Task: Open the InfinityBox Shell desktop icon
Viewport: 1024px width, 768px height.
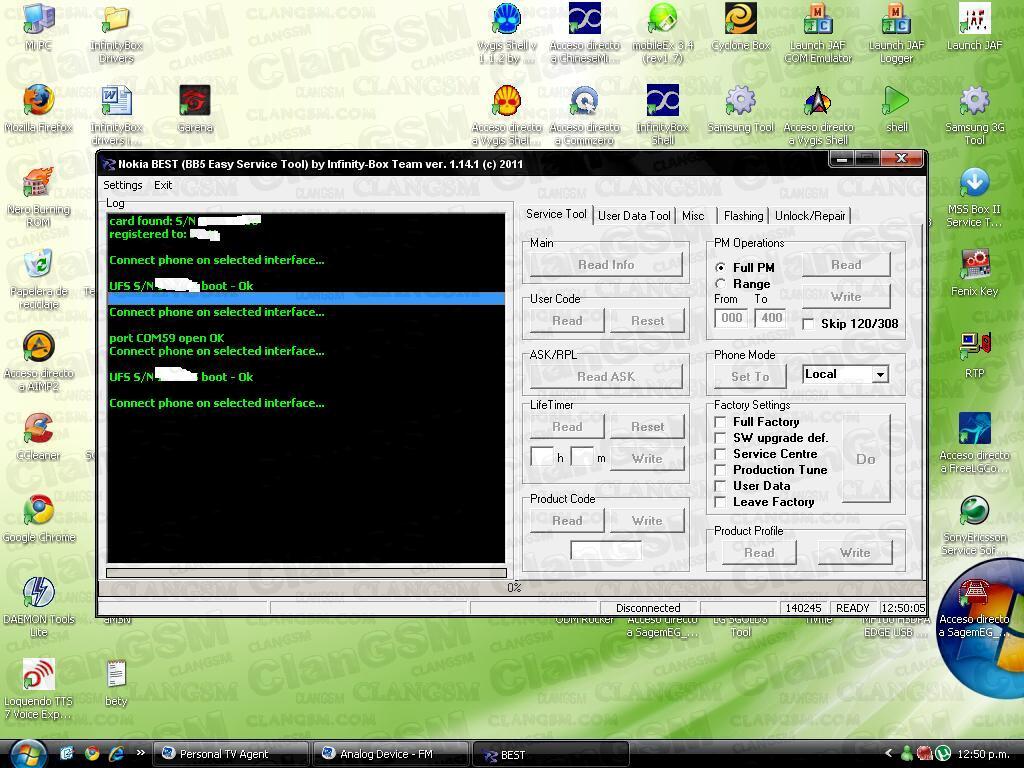Action: (663, 114)
